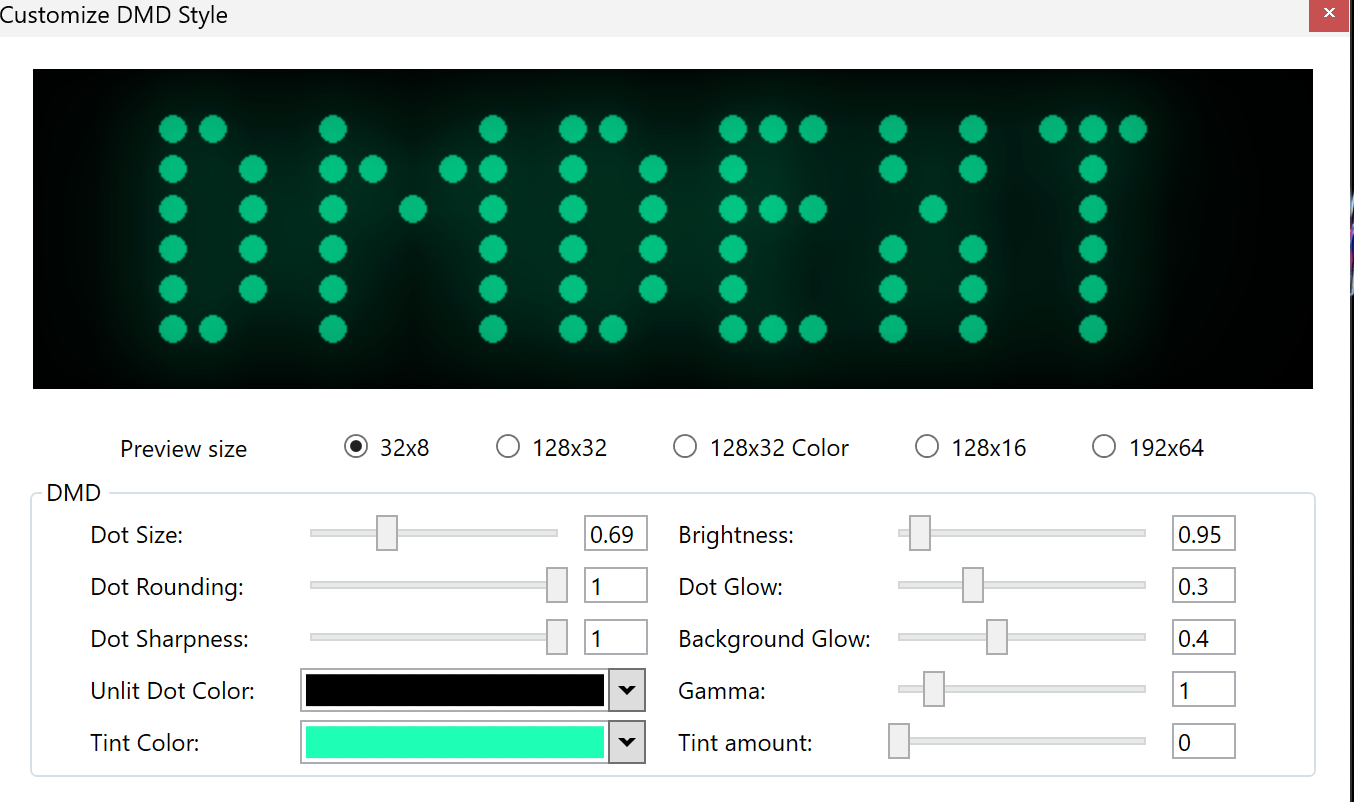Screen dimensions: 1354x802
Task: Open the Unlit Dot Color dropdown
Action: tap(627, 690)
